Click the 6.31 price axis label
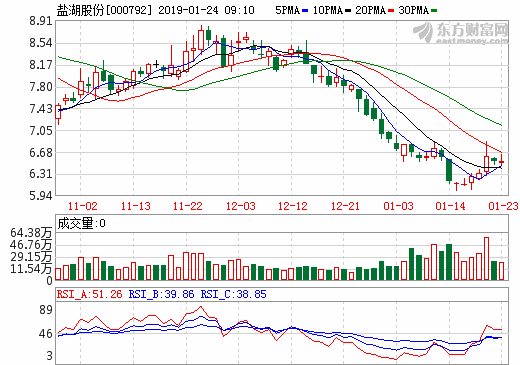Viewport: 520px width, 365px height. point(41,174)
